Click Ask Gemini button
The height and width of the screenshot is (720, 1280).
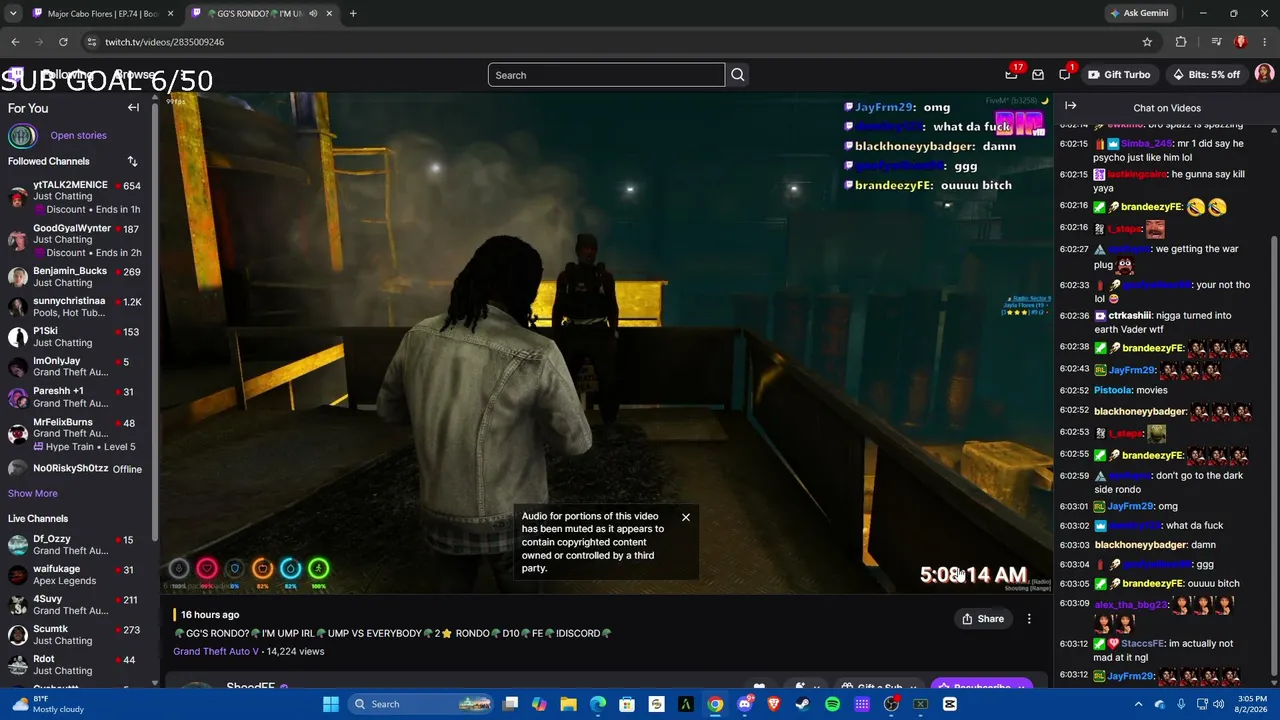click(1138, 13)
